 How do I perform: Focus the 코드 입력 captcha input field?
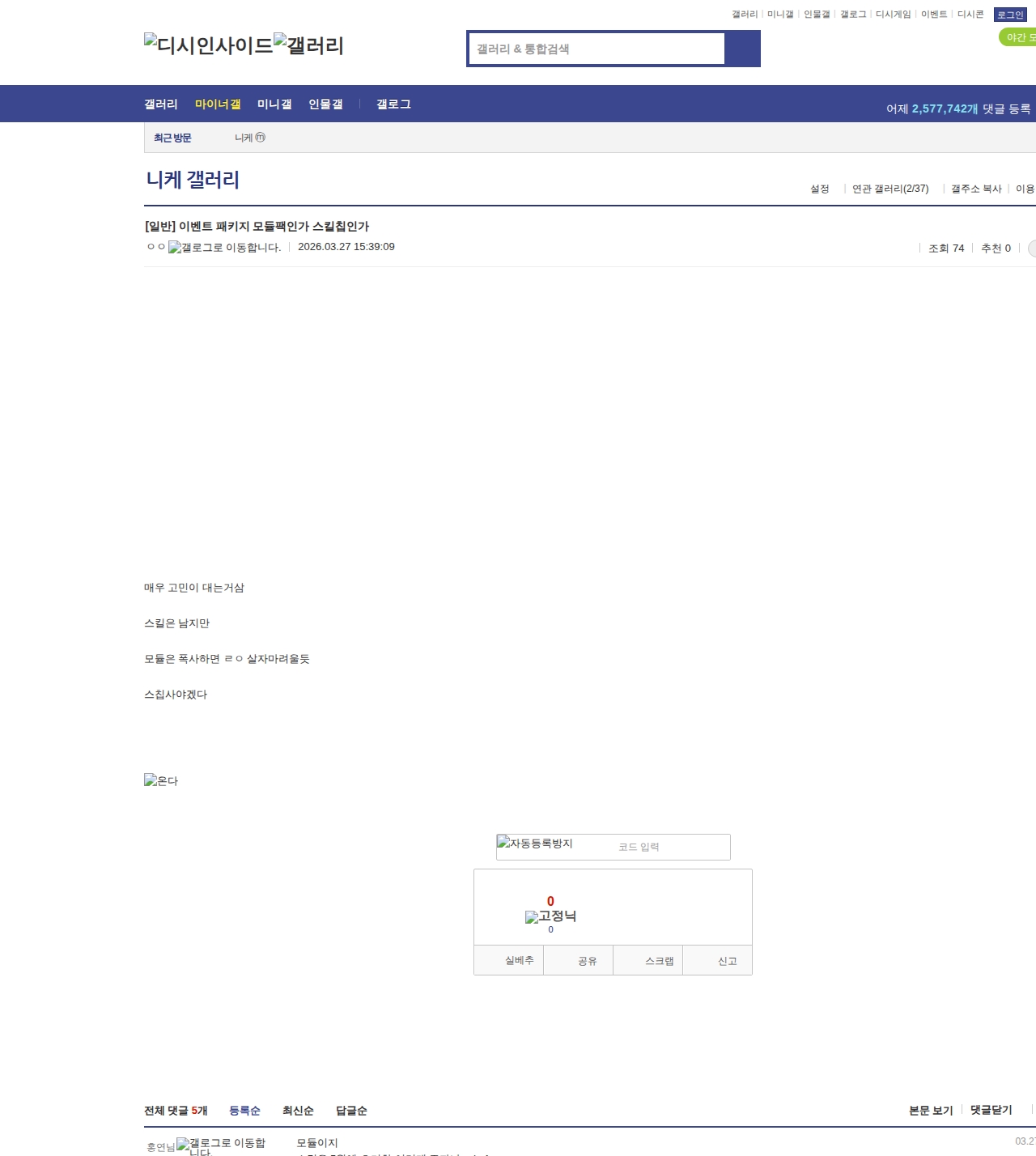670,847
